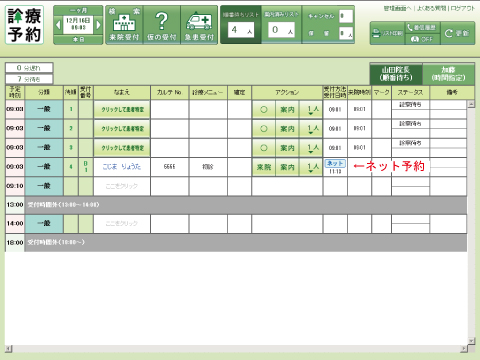Go to previous day with left arrow
This screenshot has height=360, width=480.
(58, 25)
